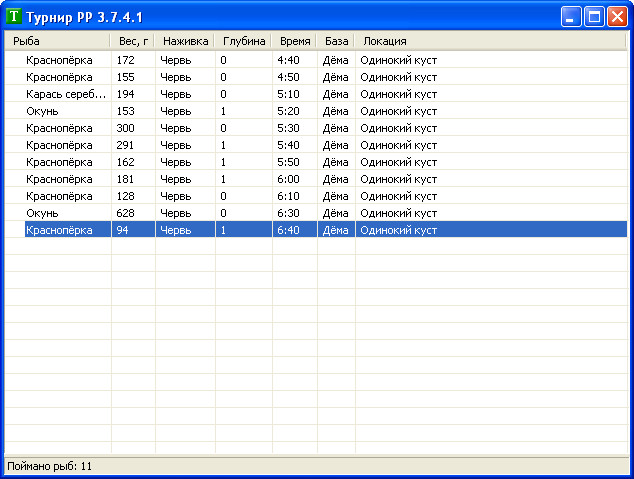The width and height of the screenshot is (634, 479).
Task: Select the Окунь row weighing 153
Action: pyautogui.click(x=316, y=111)
